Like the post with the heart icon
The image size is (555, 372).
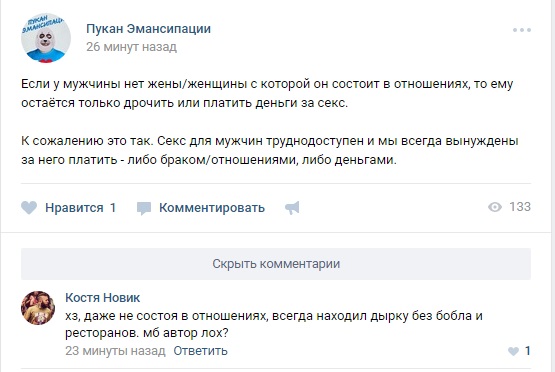29,207
